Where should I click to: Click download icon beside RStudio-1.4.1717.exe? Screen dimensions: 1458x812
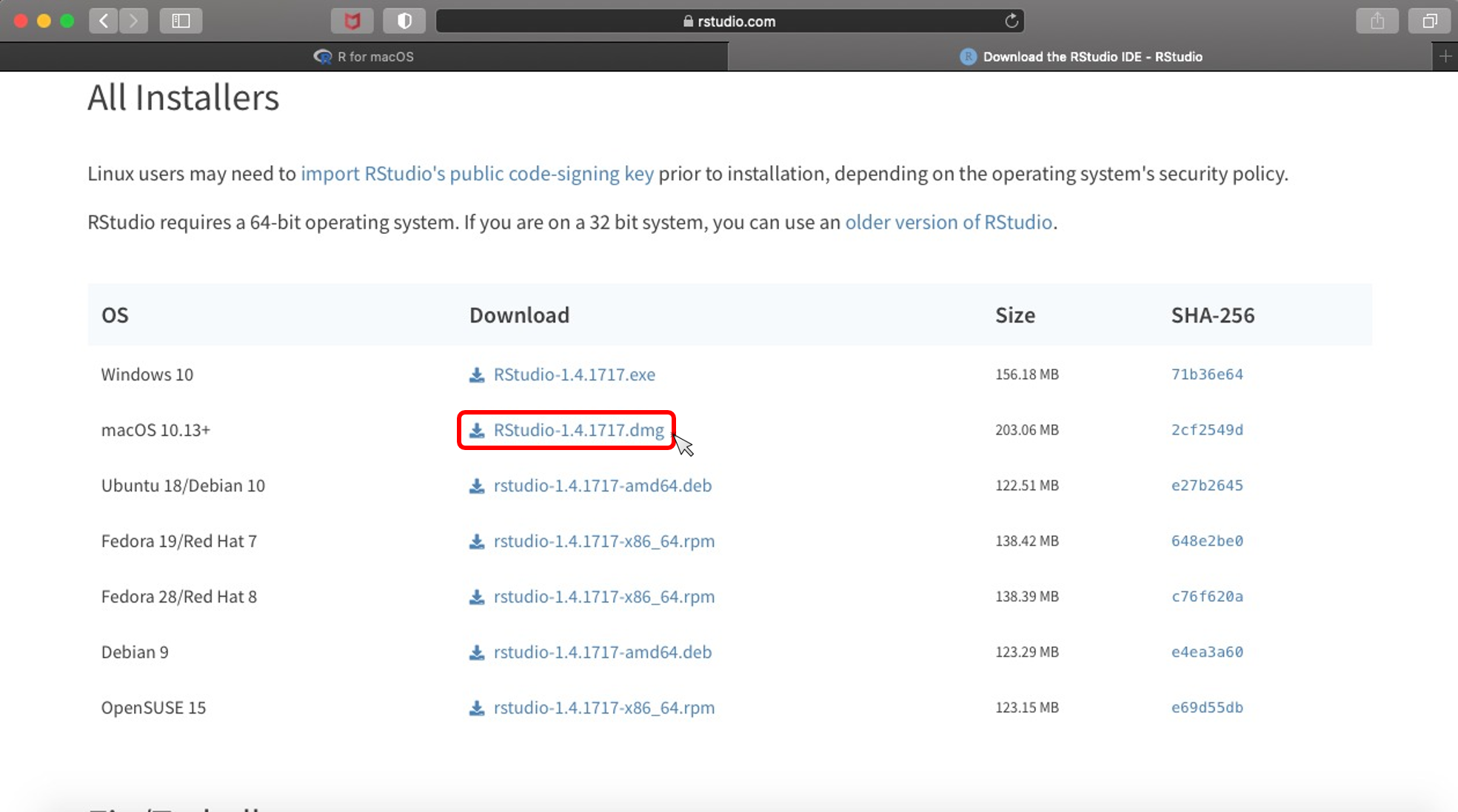[477, 375]
